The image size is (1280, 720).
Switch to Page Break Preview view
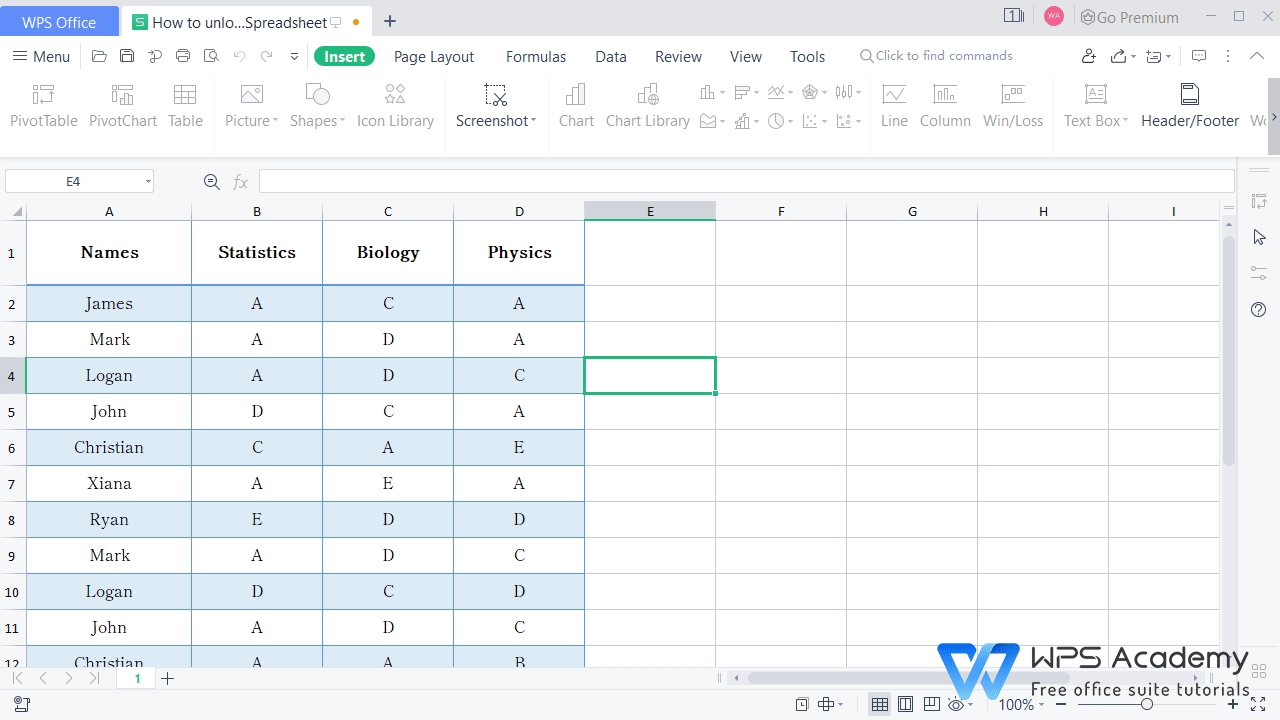[x=932, y=704]
